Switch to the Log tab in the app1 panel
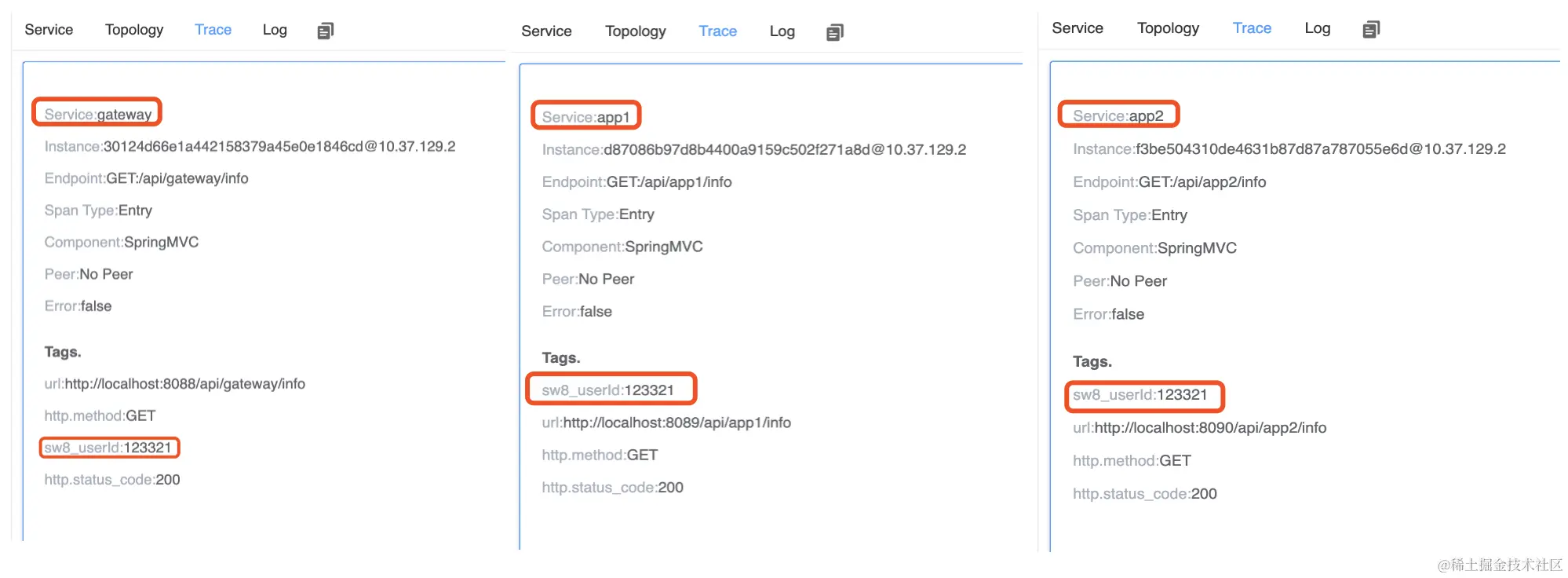1568x578 pixels. click(782, 31)
